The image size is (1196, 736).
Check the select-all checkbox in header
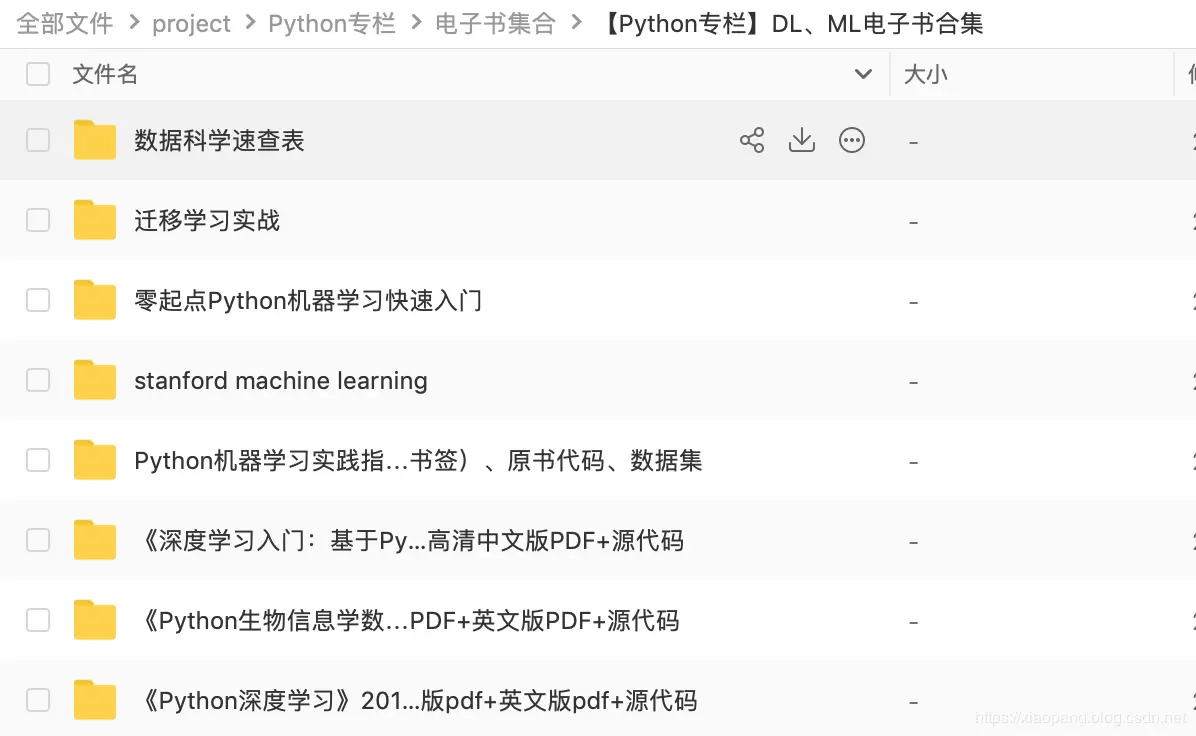click(x=37, y=74)
